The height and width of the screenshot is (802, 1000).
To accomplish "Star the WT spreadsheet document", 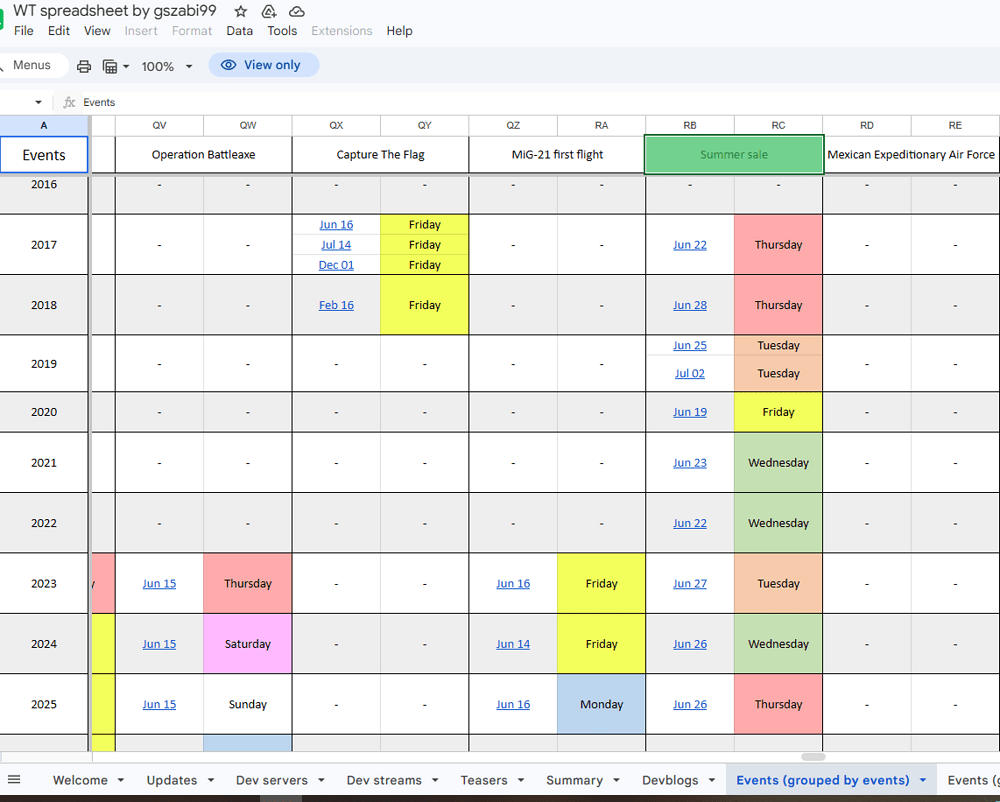I will point(240,11).
